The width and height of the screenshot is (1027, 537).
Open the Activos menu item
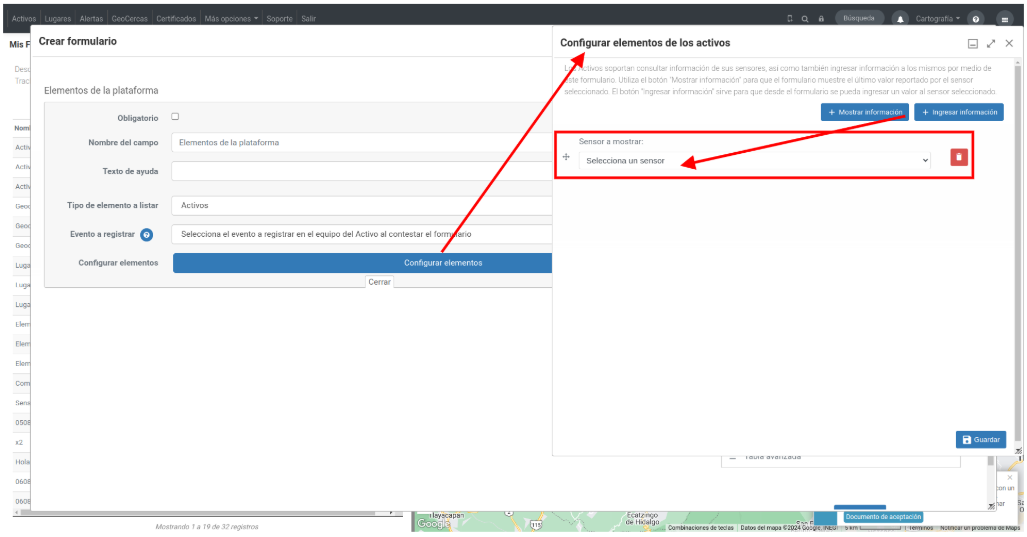pyautogui.click(x=24, y=19)
